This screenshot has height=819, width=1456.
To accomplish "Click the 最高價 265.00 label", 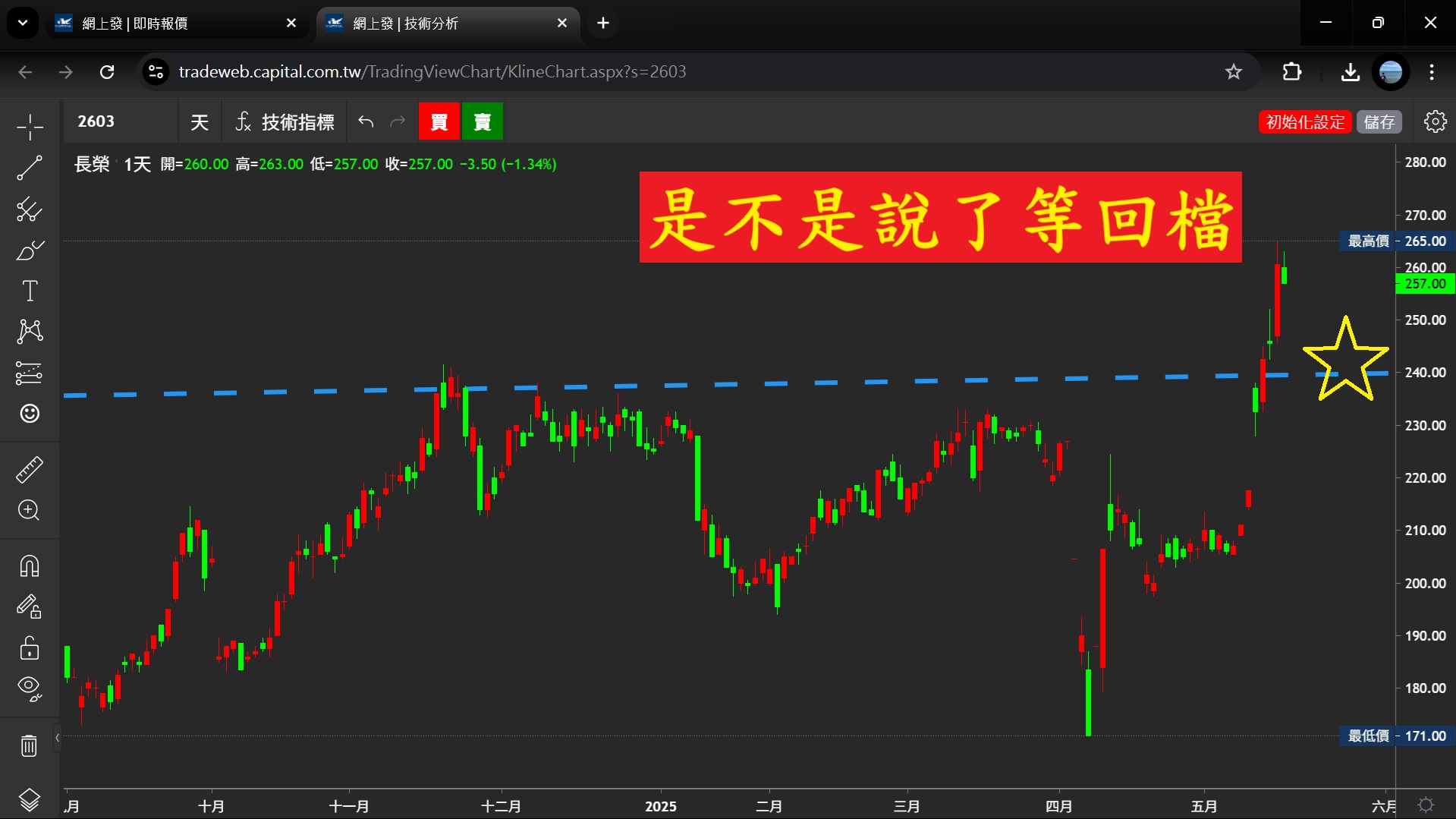I will point(1397,241).
